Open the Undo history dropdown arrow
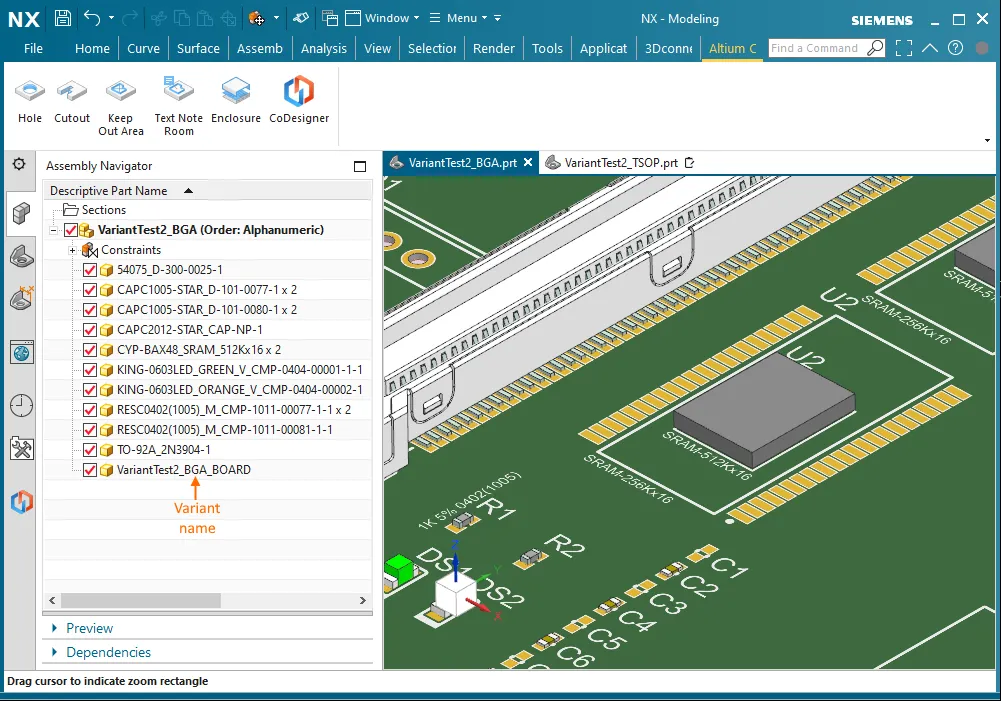 point(111,18)
